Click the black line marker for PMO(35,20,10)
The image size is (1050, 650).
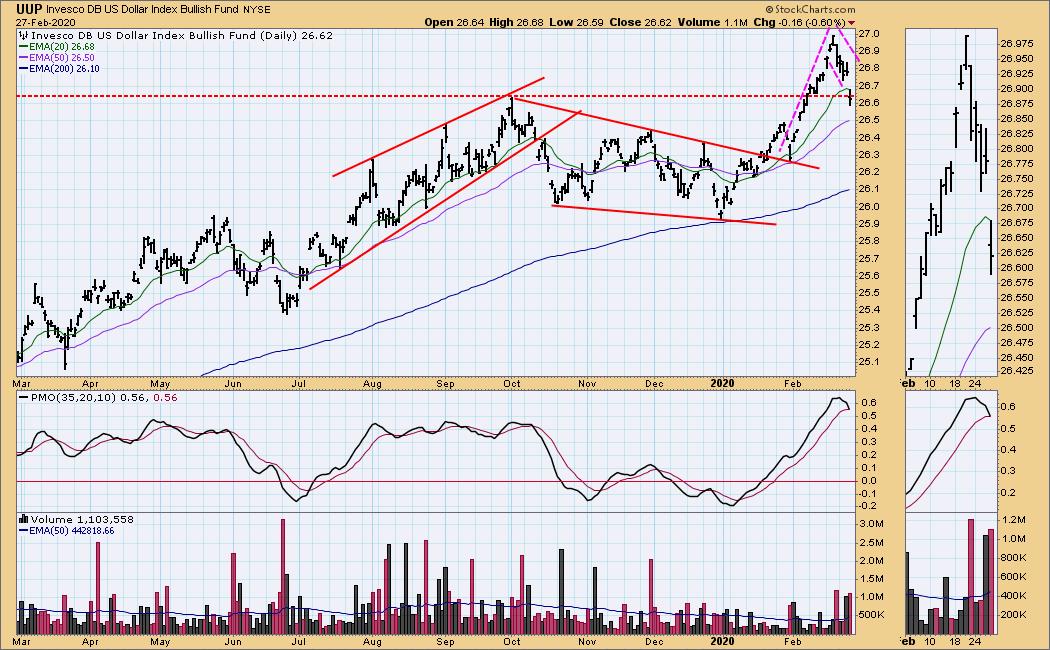(x=23, y=397)
